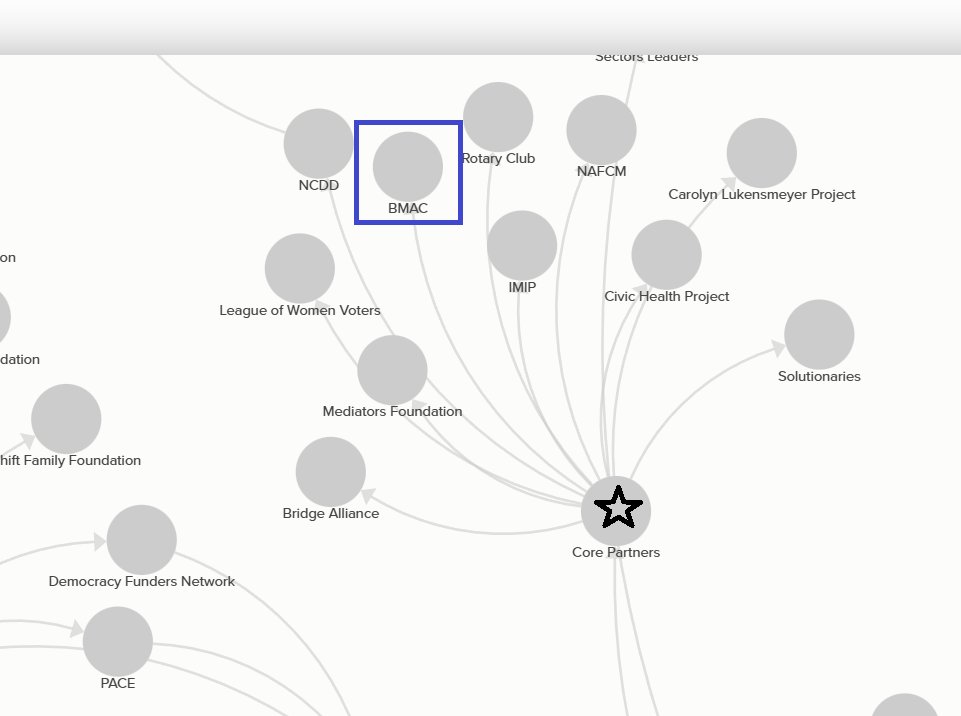The width and height of the screenshot is (961, 716).
Task: Select the Solutionaries node circle
Action: pyautogui.click(x=819, y=335)
